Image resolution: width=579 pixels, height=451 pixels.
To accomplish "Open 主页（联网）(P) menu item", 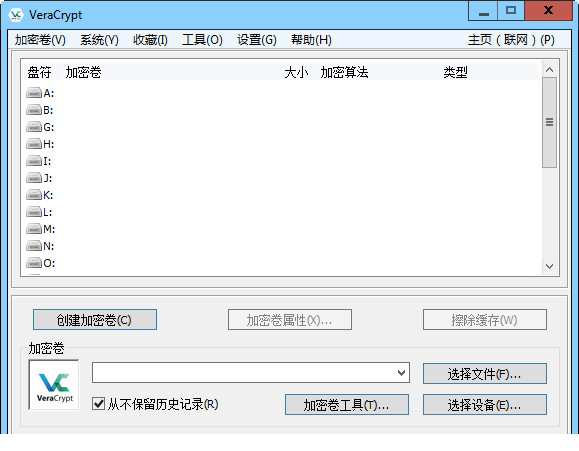I will 511,40.
